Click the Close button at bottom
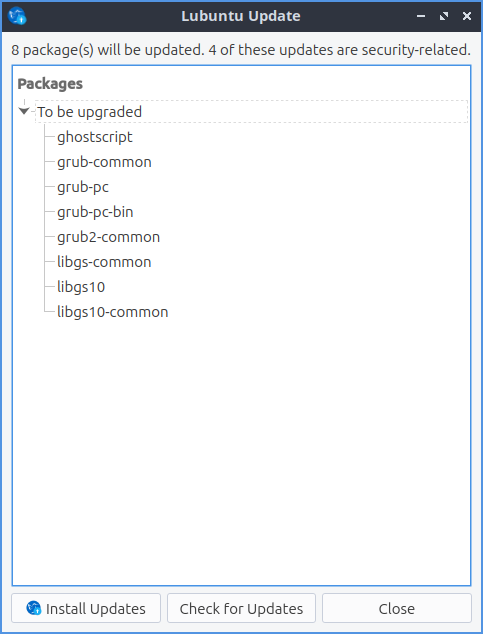 tap(397, 608)
